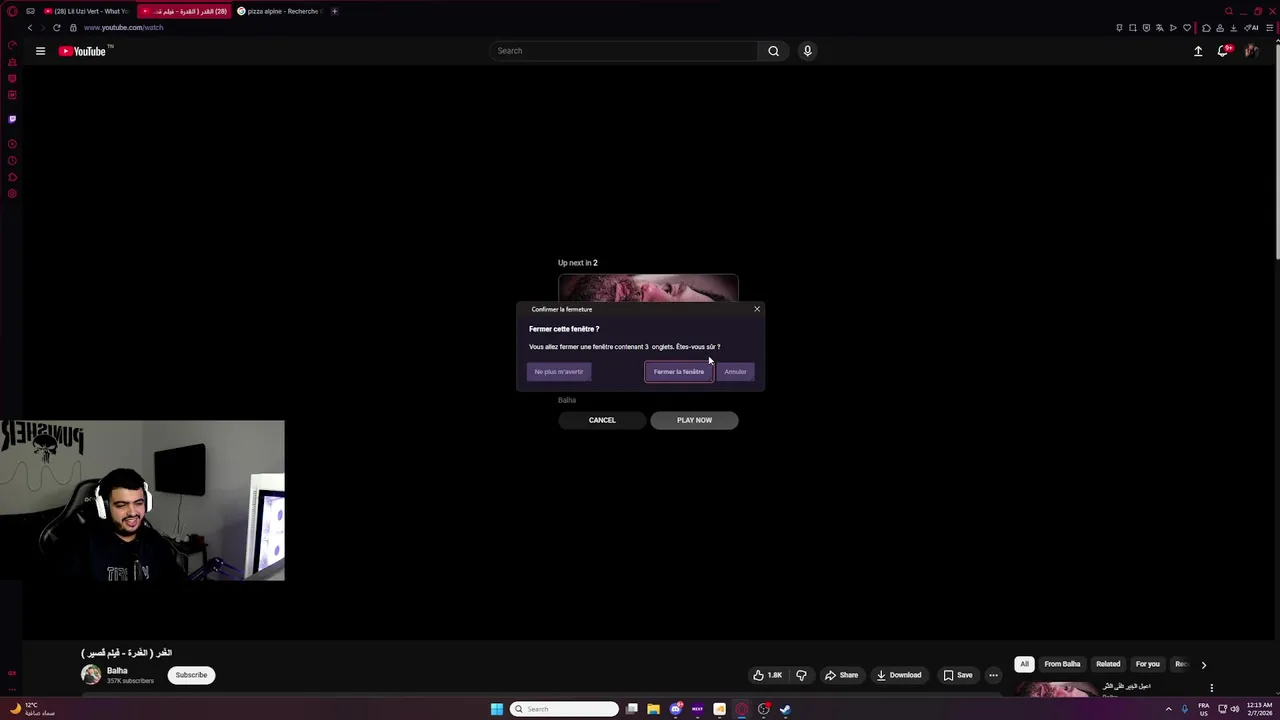Open the YouTube upload/create icon
The height and width of the screenshot is (720, 1280).
(x=1198, y=51)
